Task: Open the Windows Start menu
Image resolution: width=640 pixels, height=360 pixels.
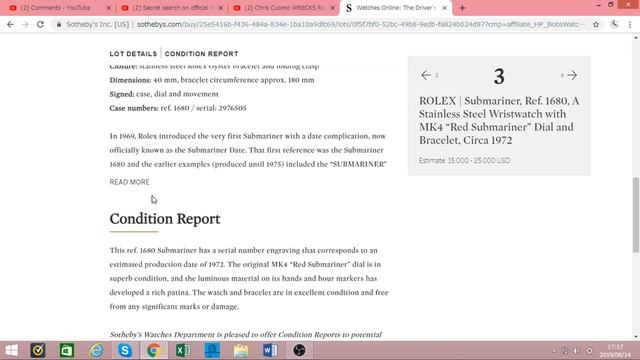Action: click(x=11, y=351)
